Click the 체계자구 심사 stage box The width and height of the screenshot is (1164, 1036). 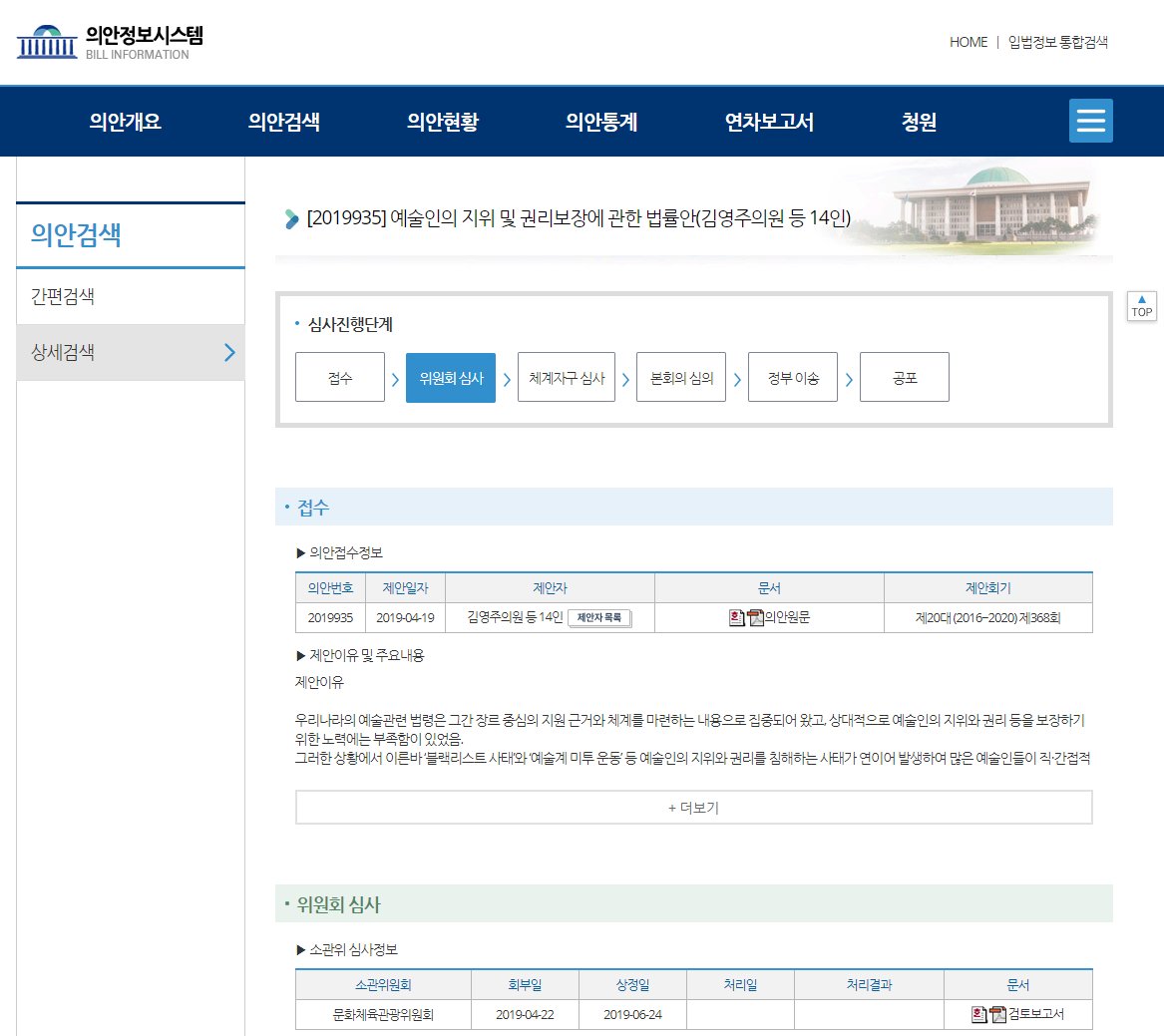point(567,377)
